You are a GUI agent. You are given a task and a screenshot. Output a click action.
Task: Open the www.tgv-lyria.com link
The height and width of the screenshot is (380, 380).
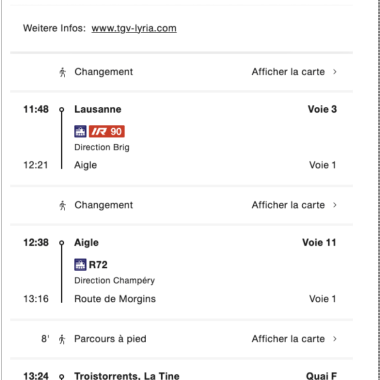coord(134,29)
